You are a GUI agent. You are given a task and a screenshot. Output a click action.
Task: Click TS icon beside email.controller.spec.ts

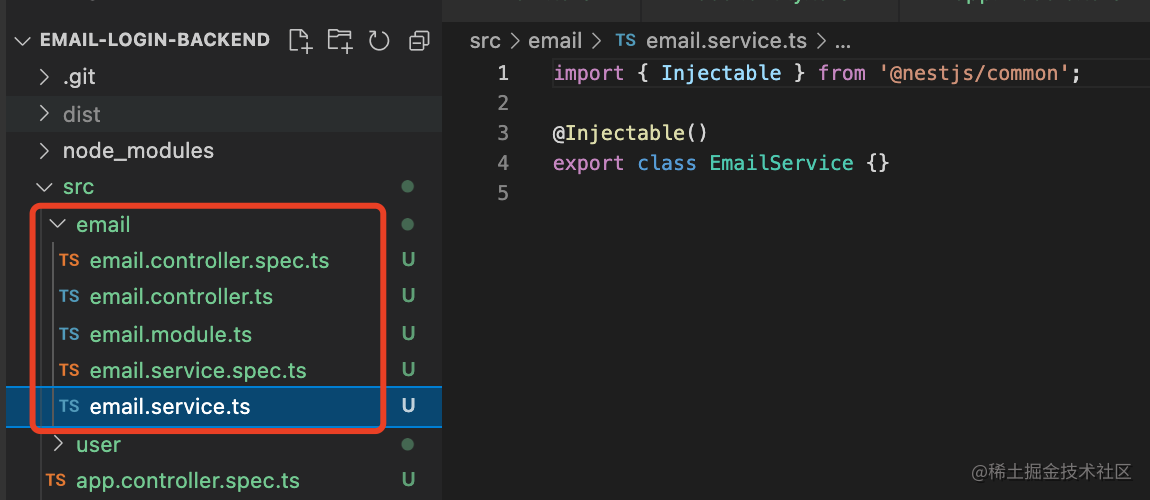(69, 260)
